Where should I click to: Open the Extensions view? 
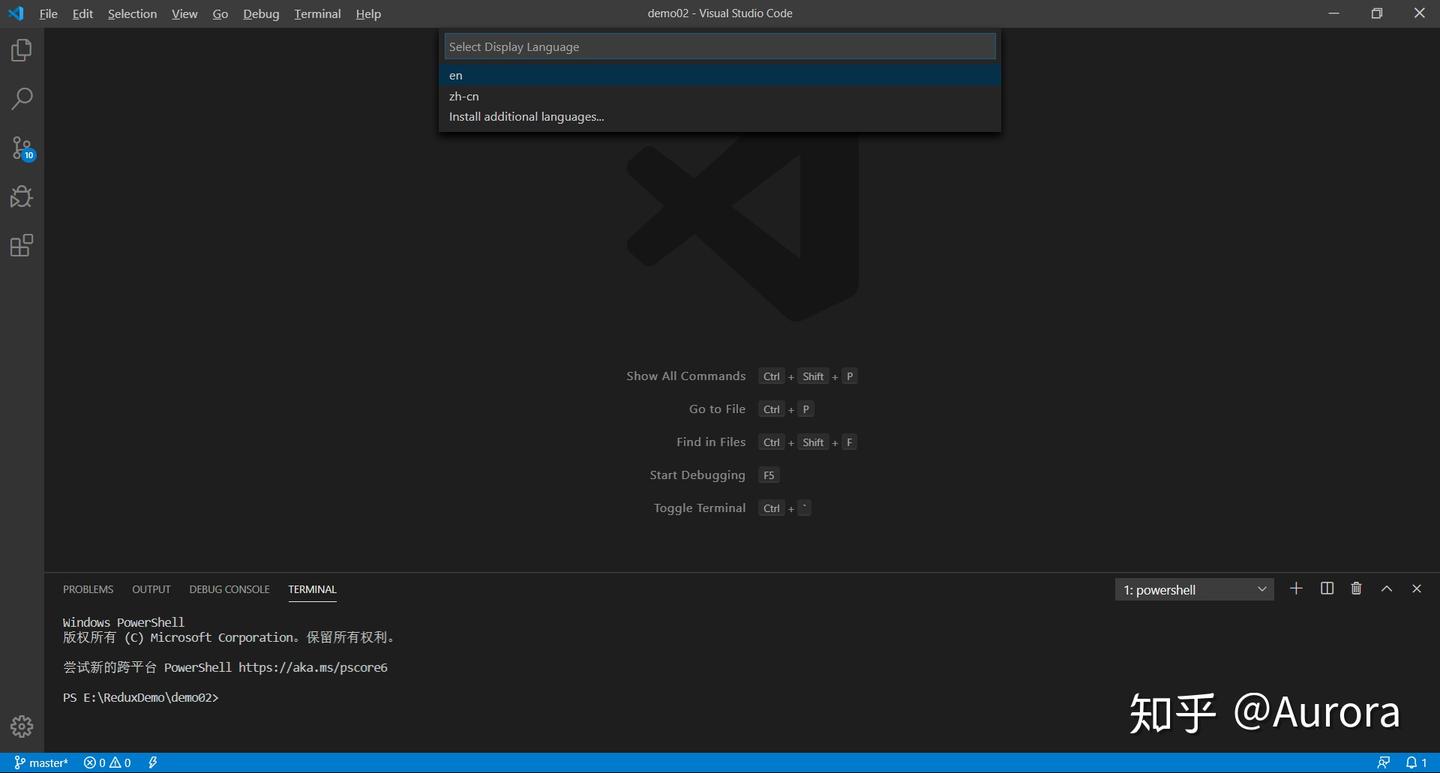pos(21,245)
